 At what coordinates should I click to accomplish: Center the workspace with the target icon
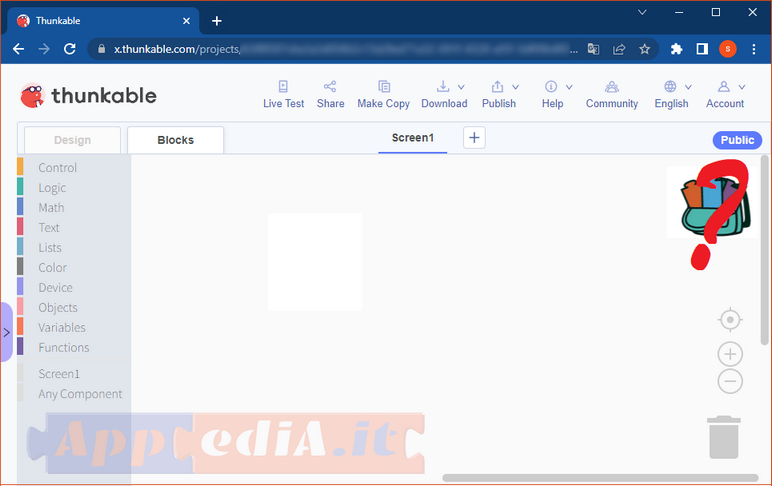tap(730, 320)
